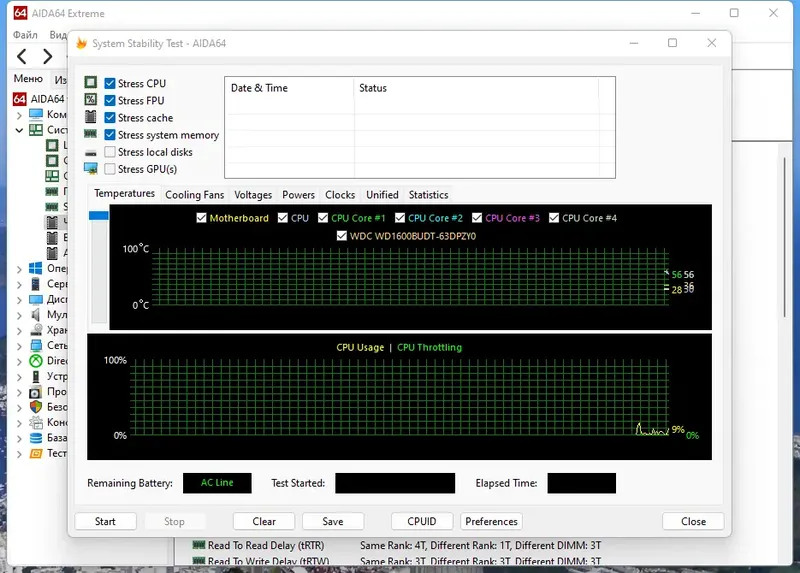
Task: Toggle the CPU Core #1 graph checkbox
Action: point(323,218)
